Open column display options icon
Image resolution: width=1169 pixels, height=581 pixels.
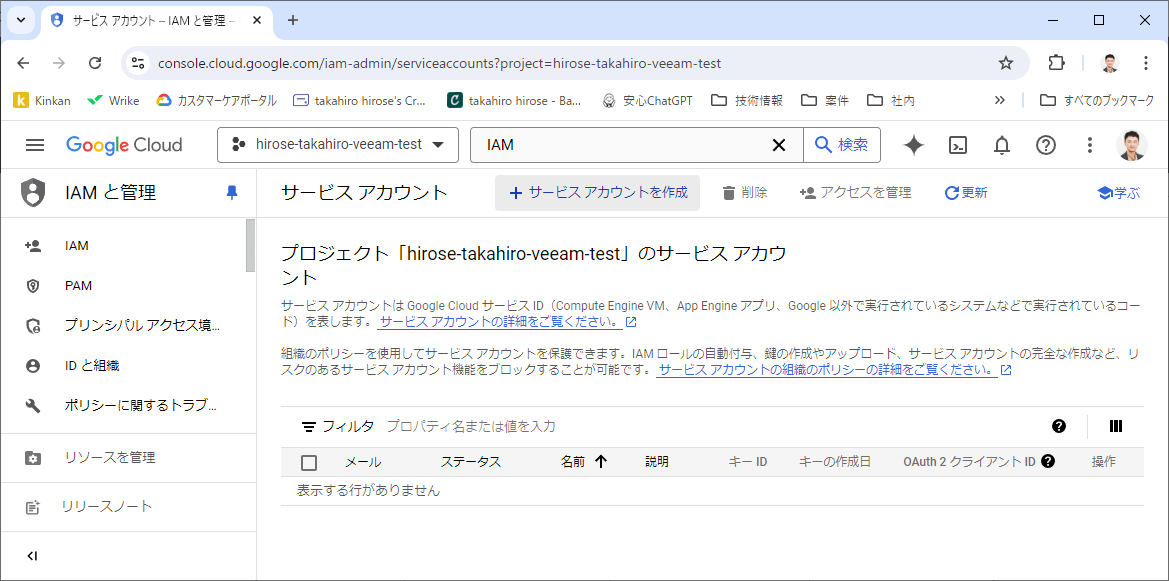pyautogui.click(x=1116, y=427)
